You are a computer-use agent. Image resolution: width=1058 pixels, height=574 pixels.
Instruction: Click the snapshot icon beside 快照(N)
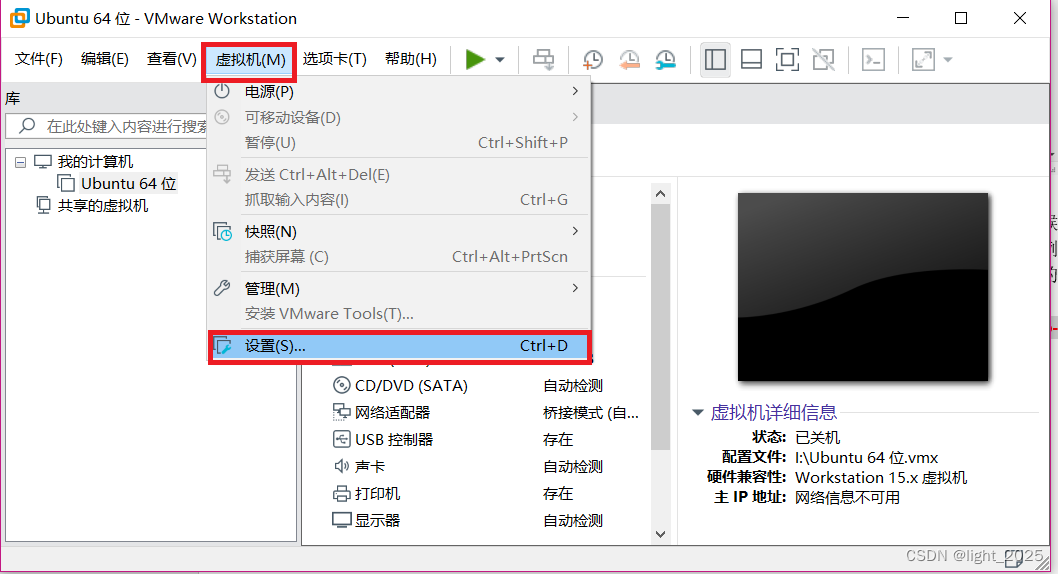point(223,231)
